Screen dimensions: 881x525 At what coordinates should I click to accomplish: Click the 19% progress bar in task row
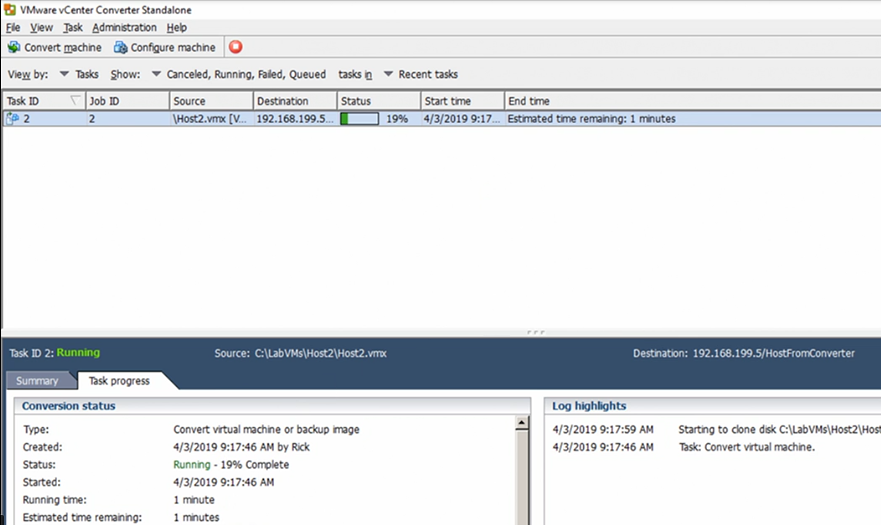pos(360,119)
